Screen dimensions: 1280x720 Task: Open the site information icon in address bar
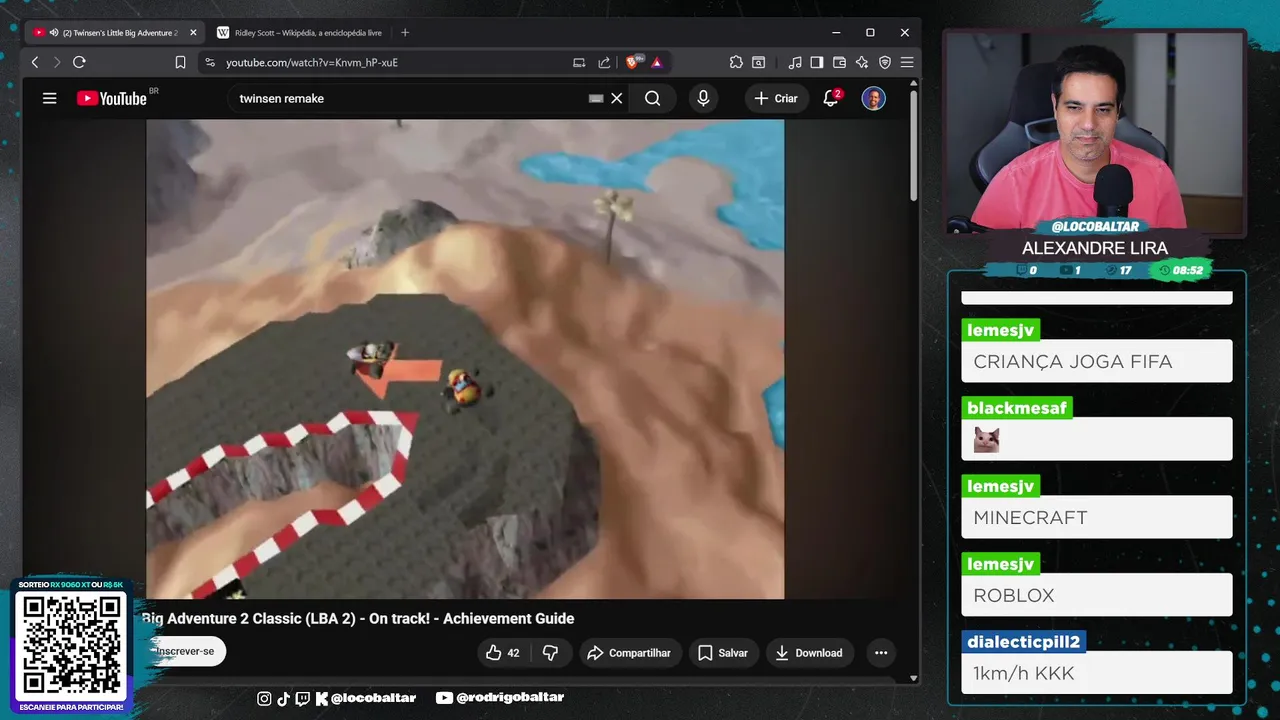tap(209, 62)
